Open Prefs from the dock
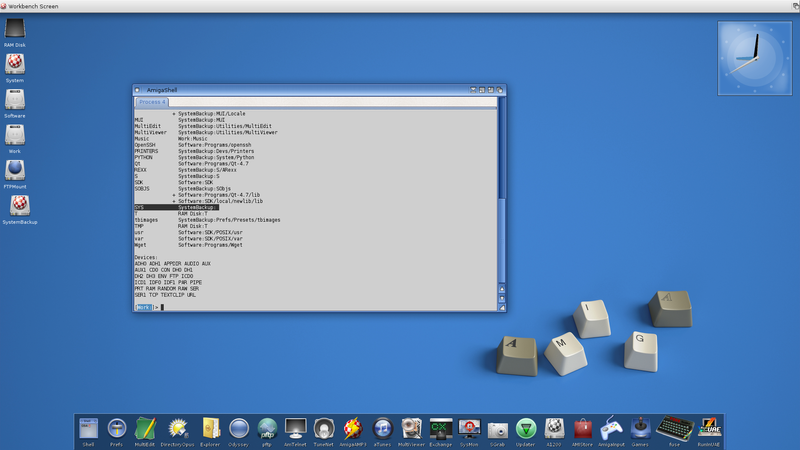This screenshot has height=450, width=800. (x=117, y=428)
